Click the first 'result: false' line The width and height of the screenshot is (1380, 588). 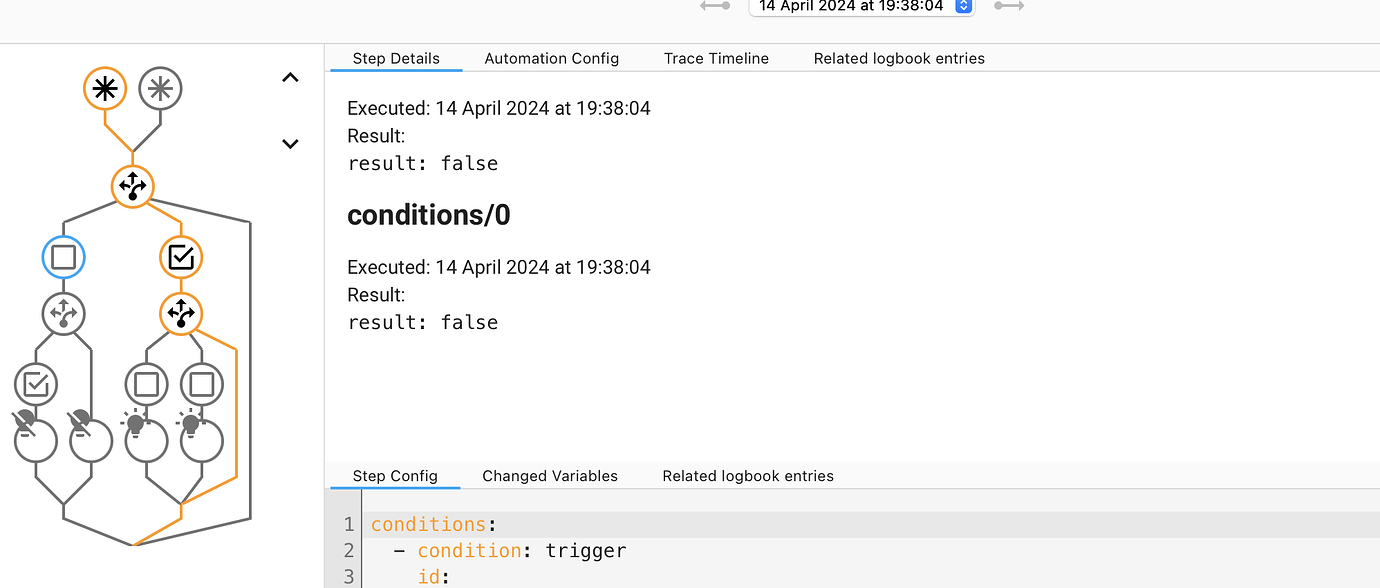click(x=423, y=163)
